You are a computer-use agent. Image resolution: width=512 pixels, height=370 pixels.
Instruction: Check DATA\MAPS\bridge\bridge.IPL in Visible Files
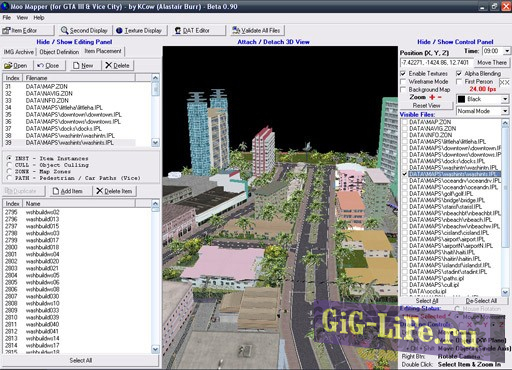(x=405, y=200)
